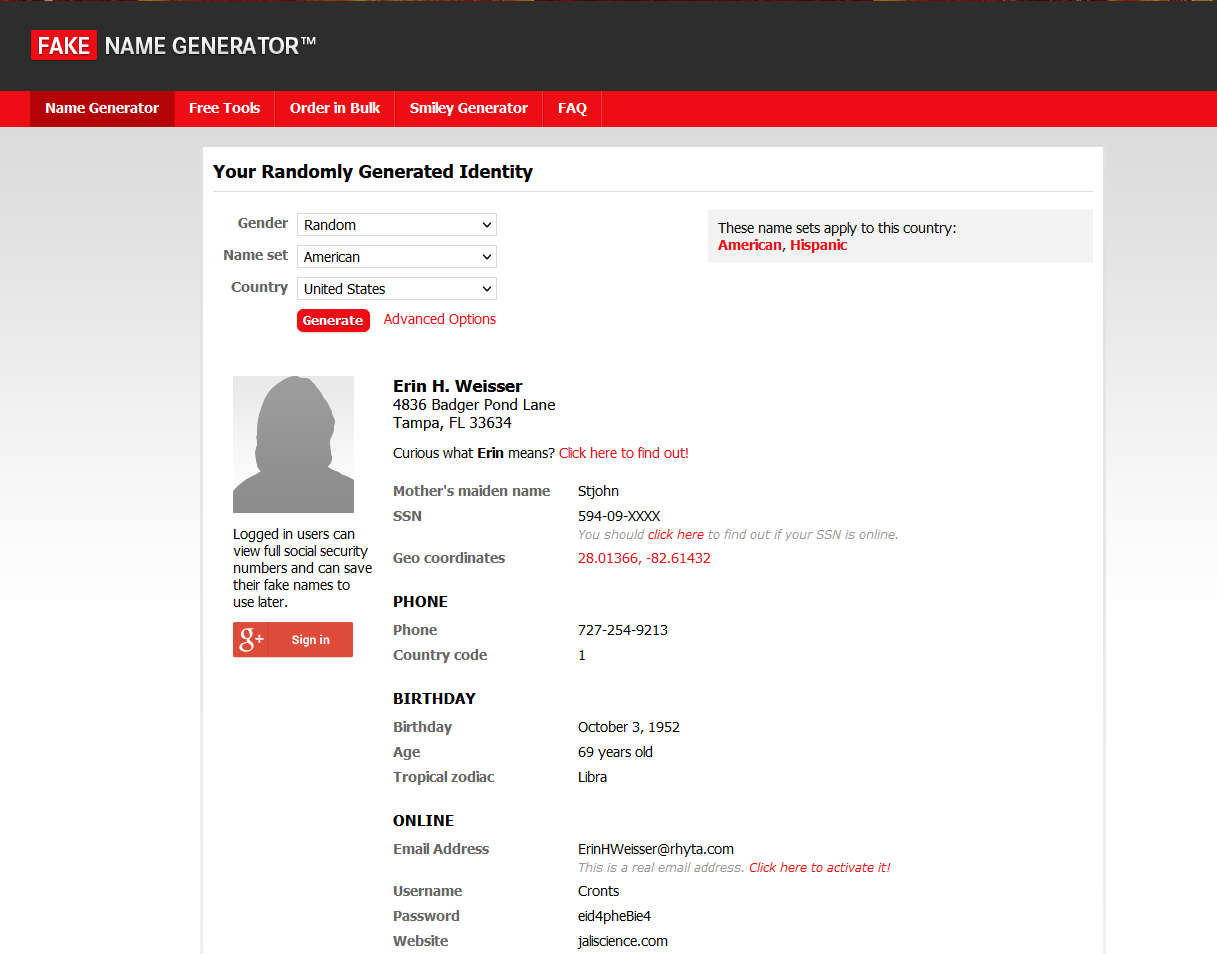This screenshot has height=954, width=1217.
Task: Click the password value eid4pheBie4
Action: 614,916
